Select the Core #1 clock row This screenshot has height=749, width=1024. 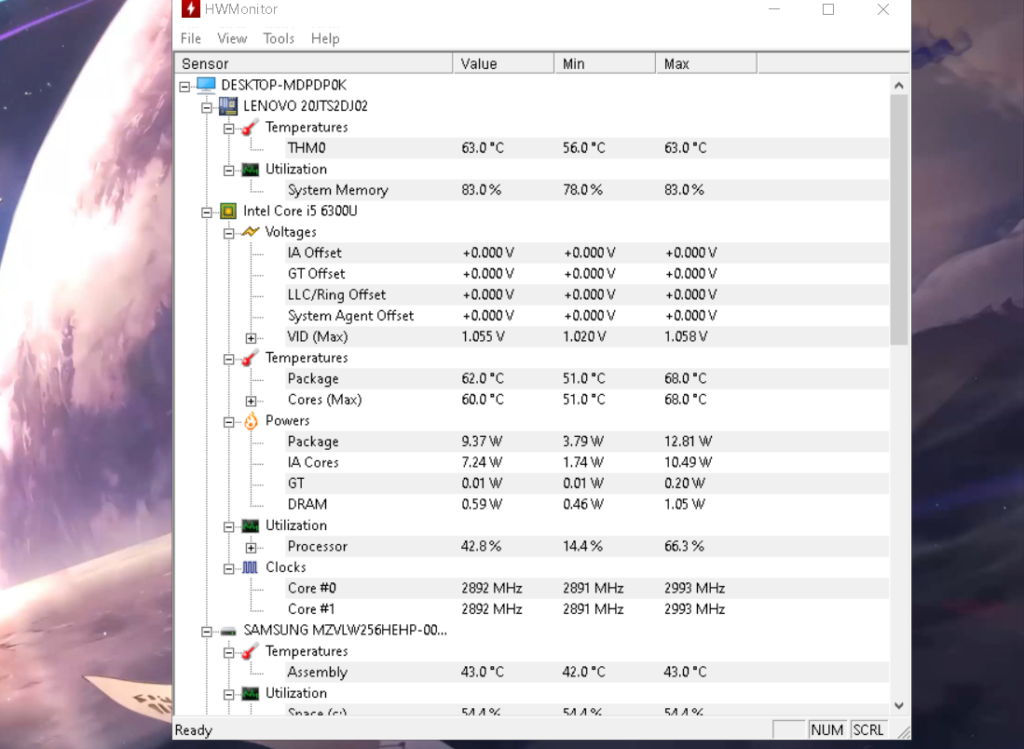click(x=586, y=609)
